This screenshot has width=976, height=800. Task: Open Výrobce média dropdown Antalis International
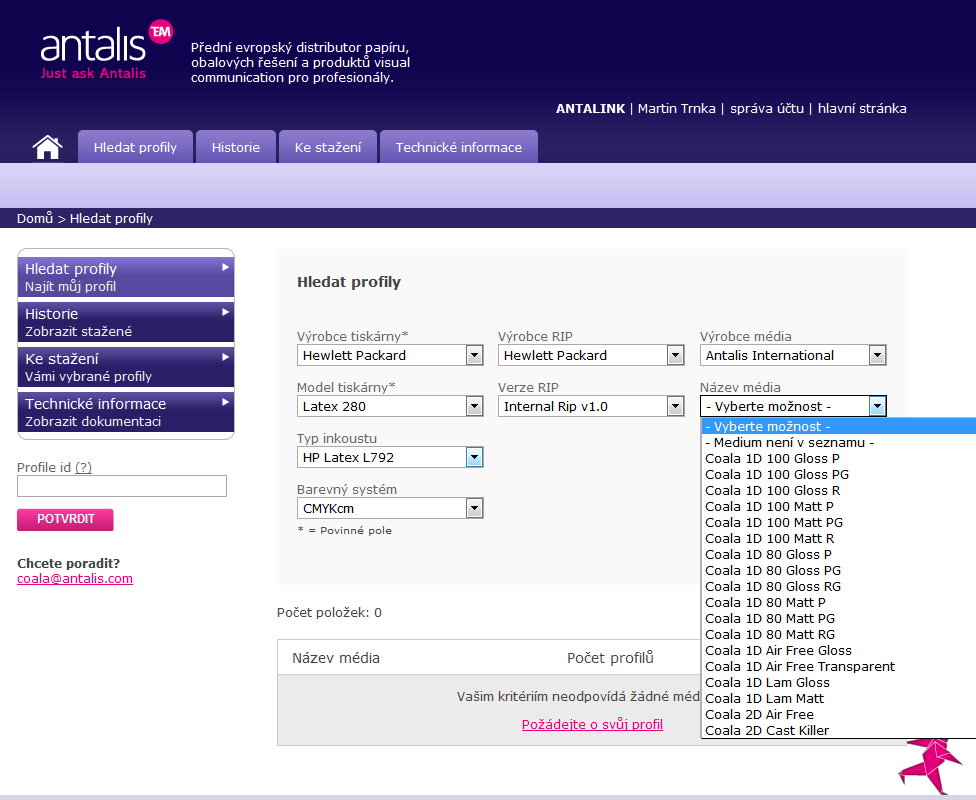pos(792,355)
